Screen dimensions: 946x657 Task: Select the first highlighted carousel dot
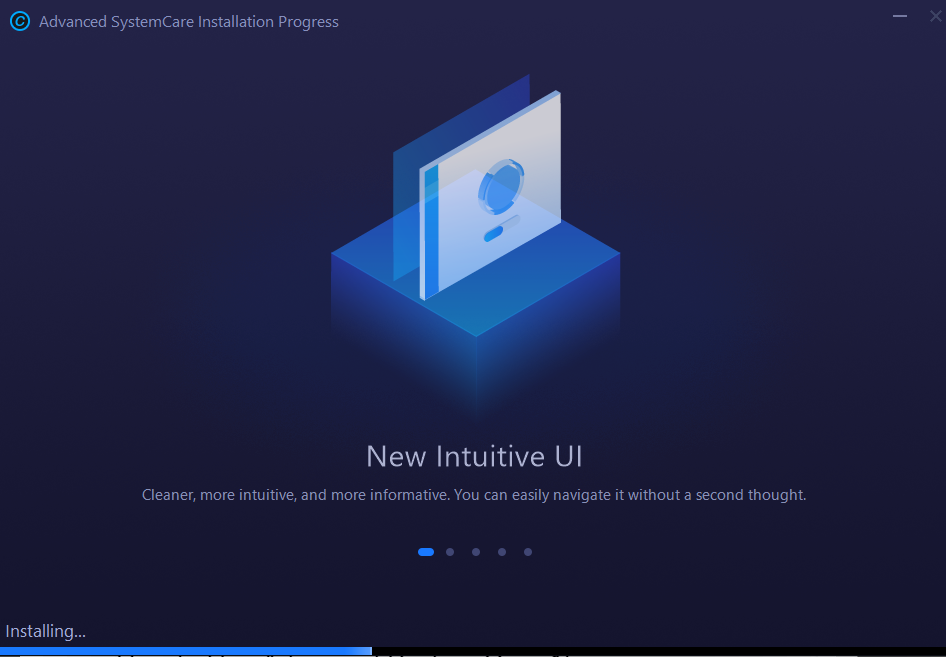tap(425, 551)
